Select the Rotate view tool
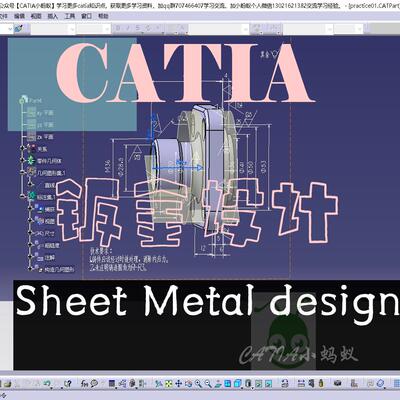400x400 pixels. coord(188,384)
